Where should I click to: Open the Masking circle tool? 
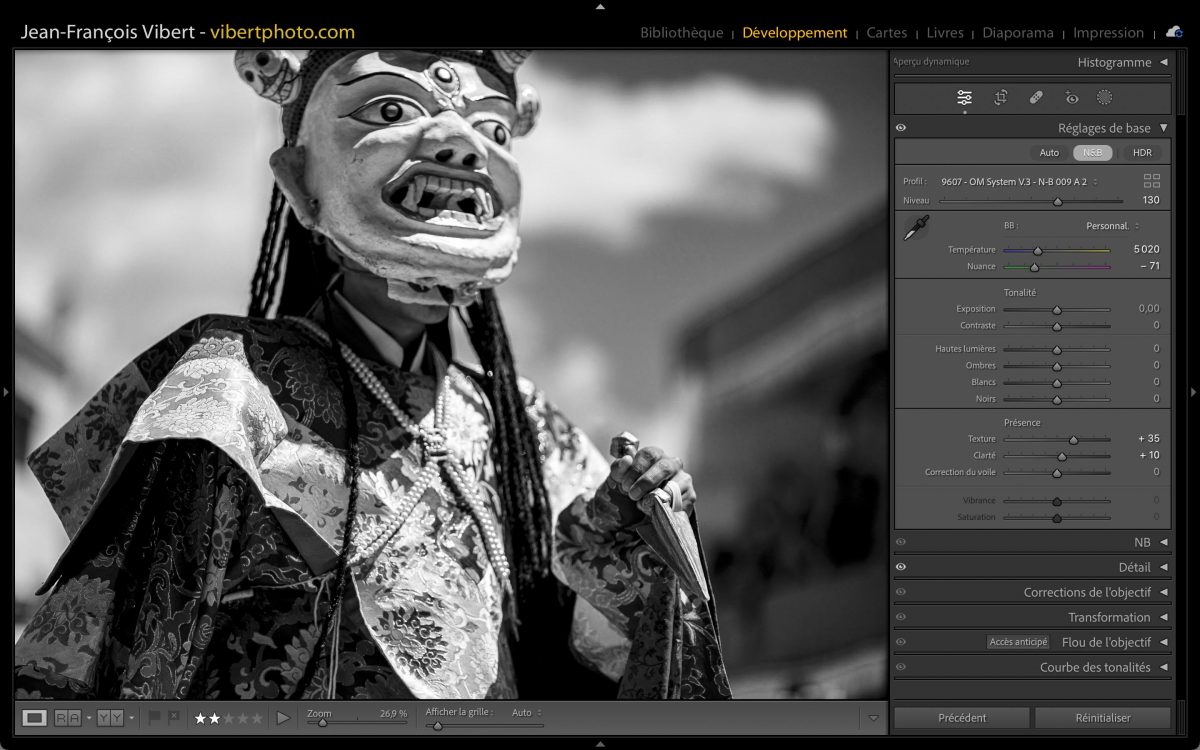(x=1105, y=97)
